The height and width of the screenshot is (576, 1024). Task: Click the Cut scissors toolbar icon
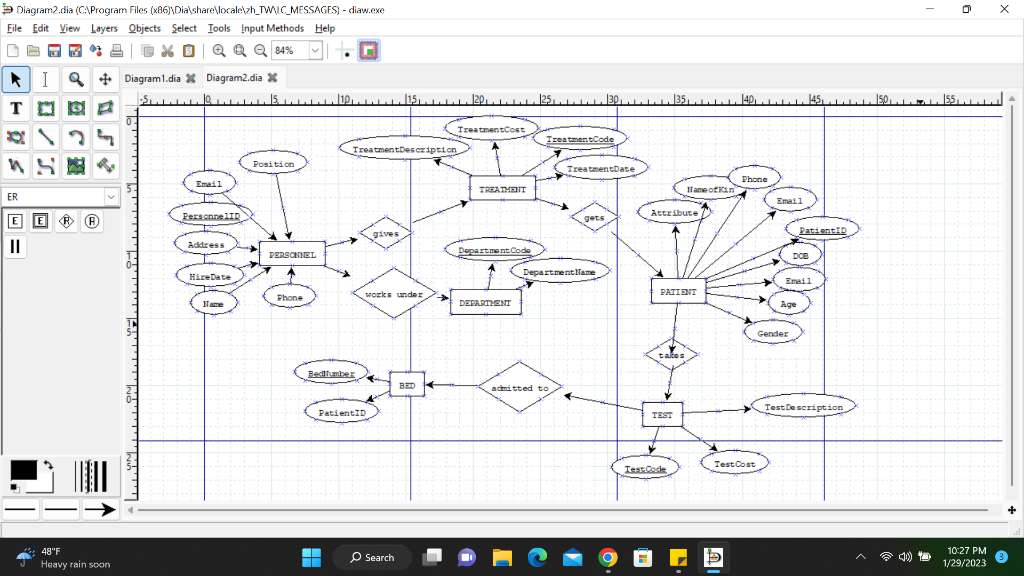click(x=166, y=50)
